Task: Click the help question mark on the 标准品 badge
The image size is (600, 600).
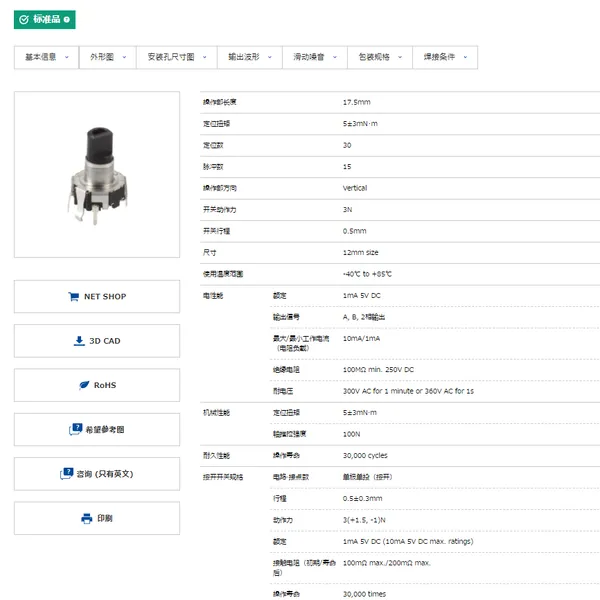Action: [67, 20]
